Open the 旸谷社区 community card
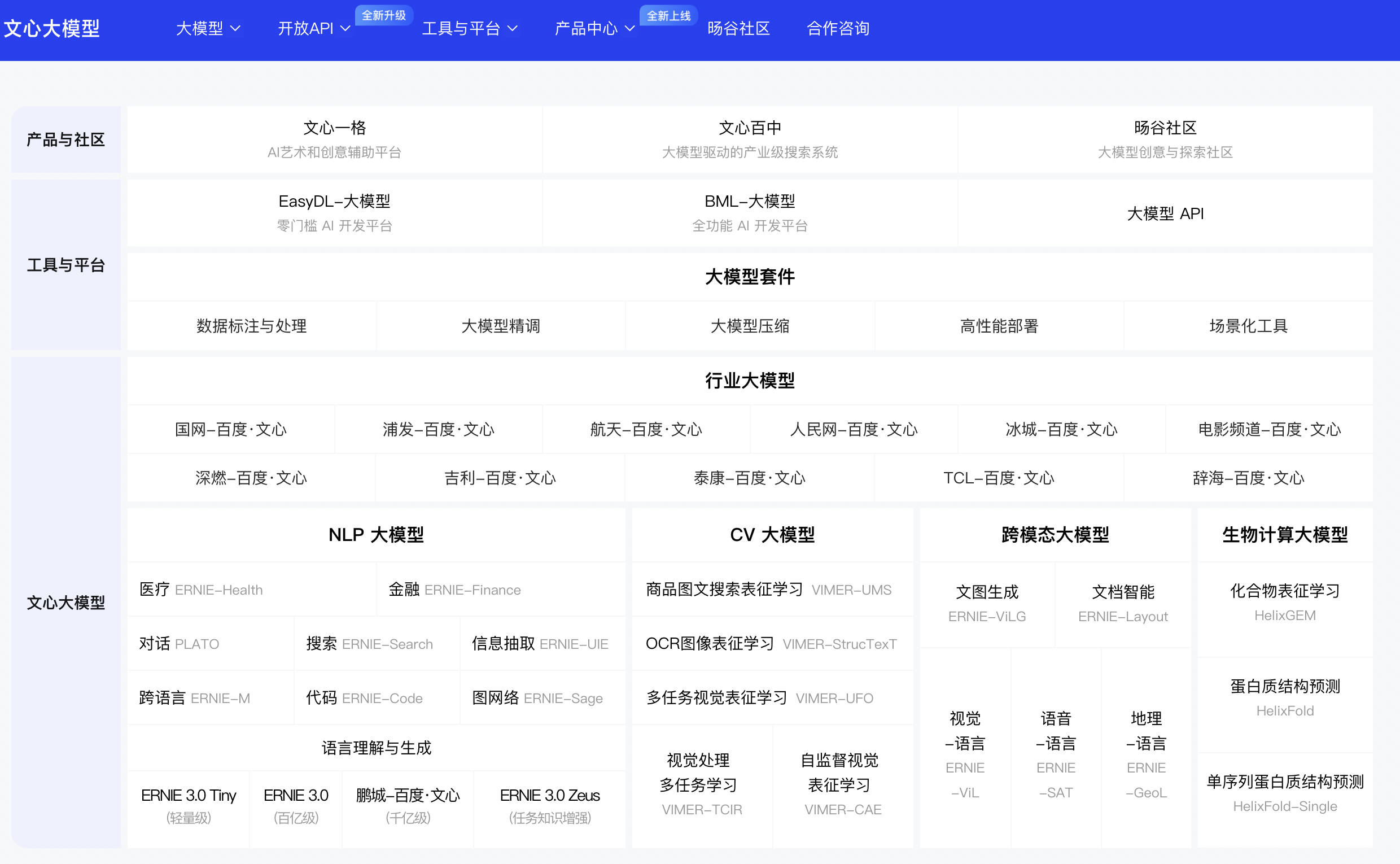 1165,139
